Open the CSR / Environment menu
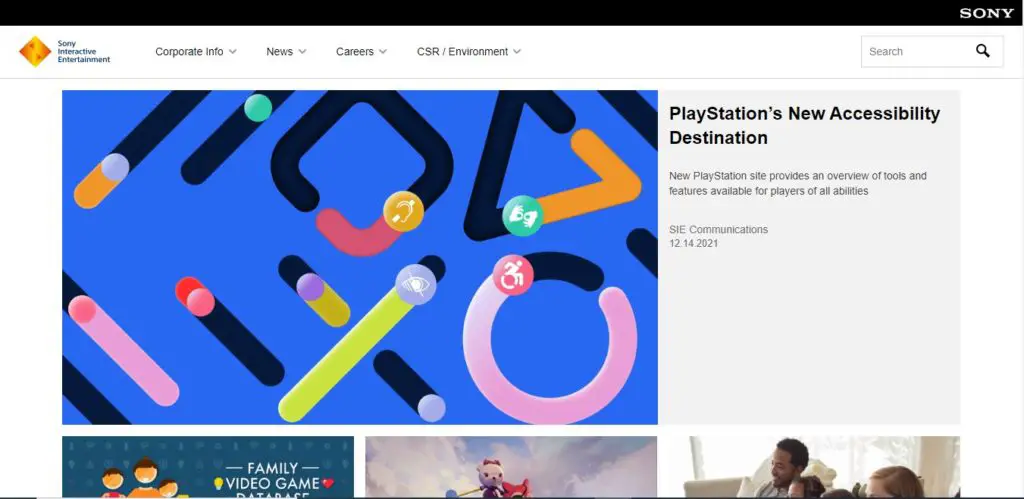This screenshot has height=499, width=1024. [x=462, y=52]
